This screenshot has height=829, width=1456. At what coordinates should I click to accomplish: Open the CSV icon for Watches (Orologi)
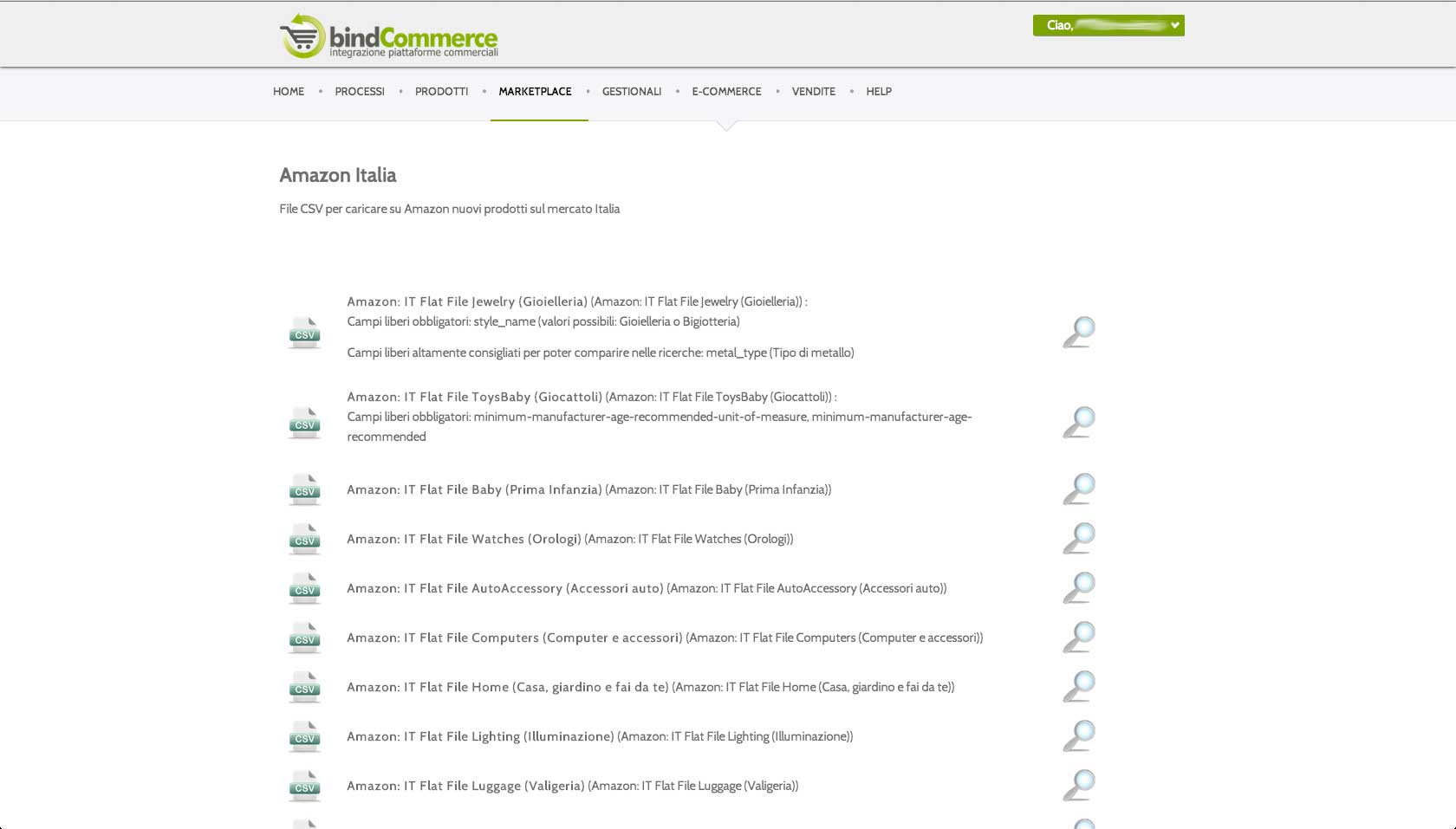coord(304,539)
